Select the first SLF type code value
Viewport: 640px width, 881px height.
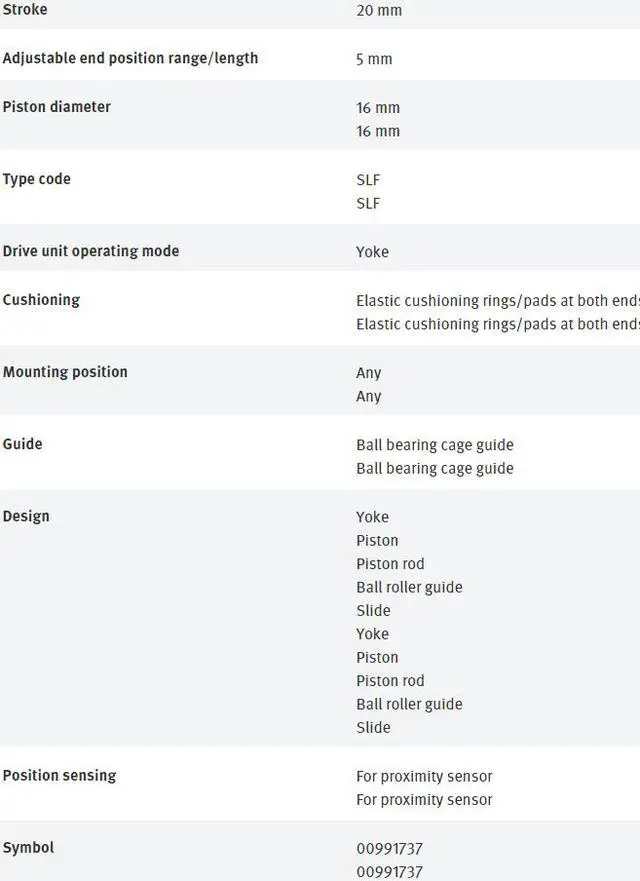[x=368, y=180]
